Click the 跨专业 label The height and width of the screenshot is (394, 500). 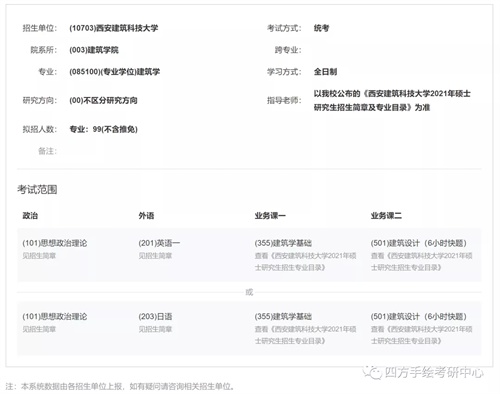pyautogui.click(x=288, y=50)
